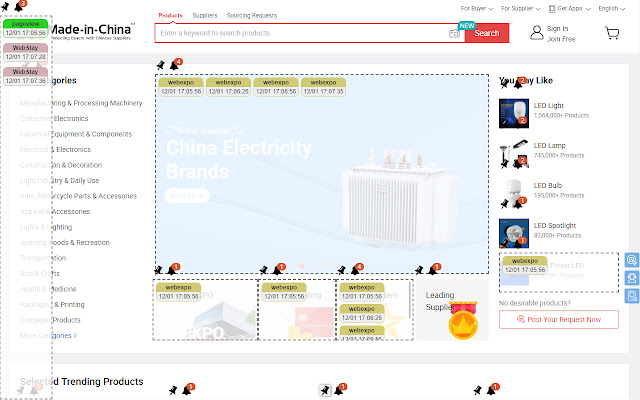Click the Leading Supplier medal image
Viewport: 640px width, 400px height.
(x=463, y=321)
